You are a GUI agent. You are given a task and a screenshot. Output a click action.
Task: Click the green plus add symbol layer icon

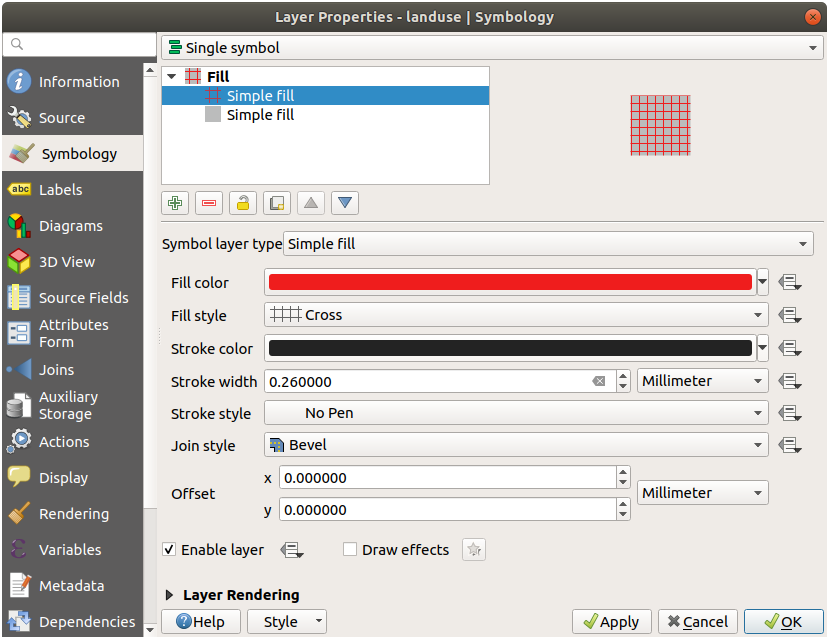[176, 203]
